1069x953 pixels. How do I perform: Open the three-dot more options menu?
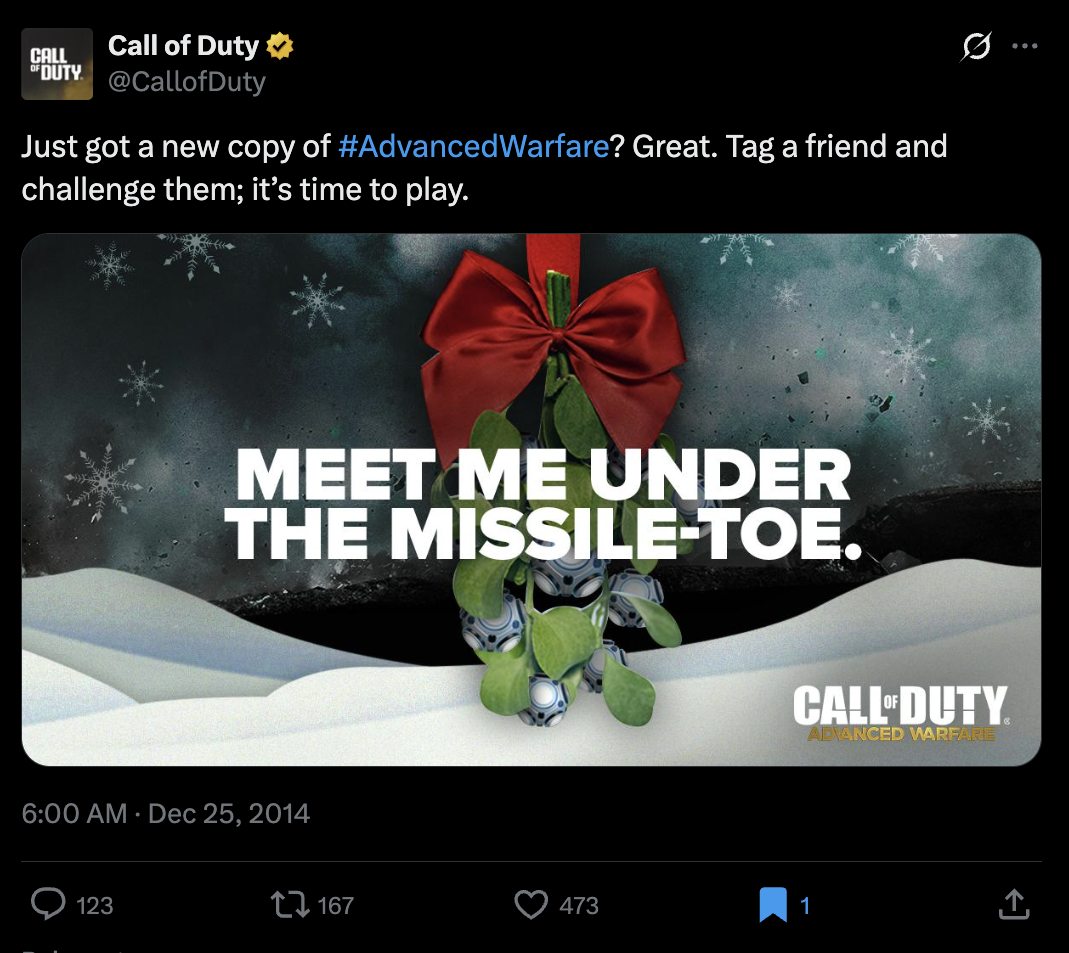click(1025, 46)
